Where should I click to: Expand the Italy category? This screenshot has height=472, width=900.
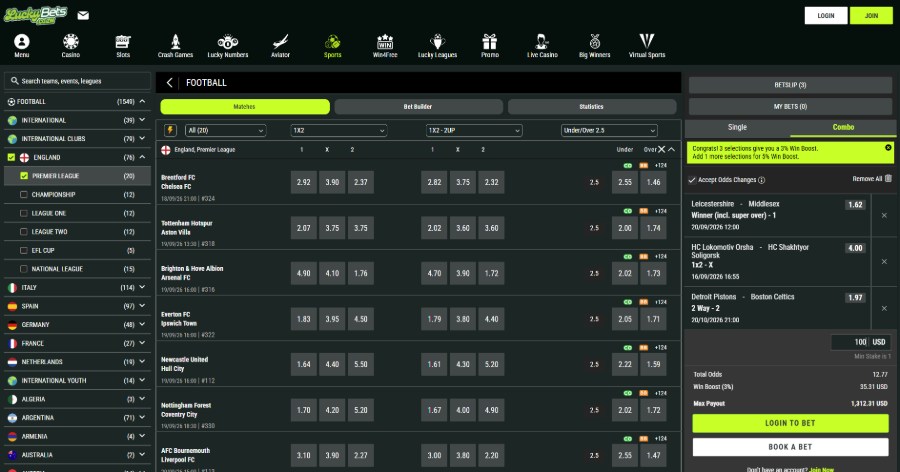click(x=142, y=287)
